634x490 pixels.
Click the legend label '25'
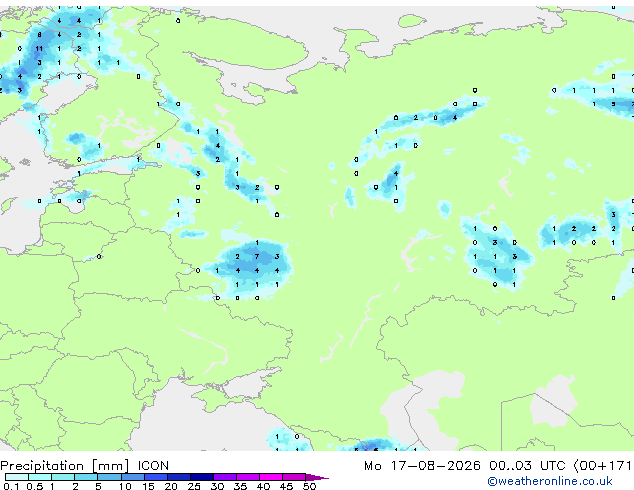[x=194, y=486]
